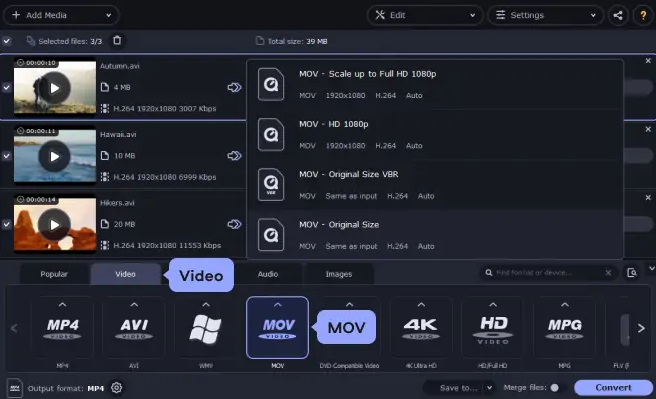656x399 pixels.
Task: Play the Hawaii.avi thumbnail preview
Action: tap(54, 156)
